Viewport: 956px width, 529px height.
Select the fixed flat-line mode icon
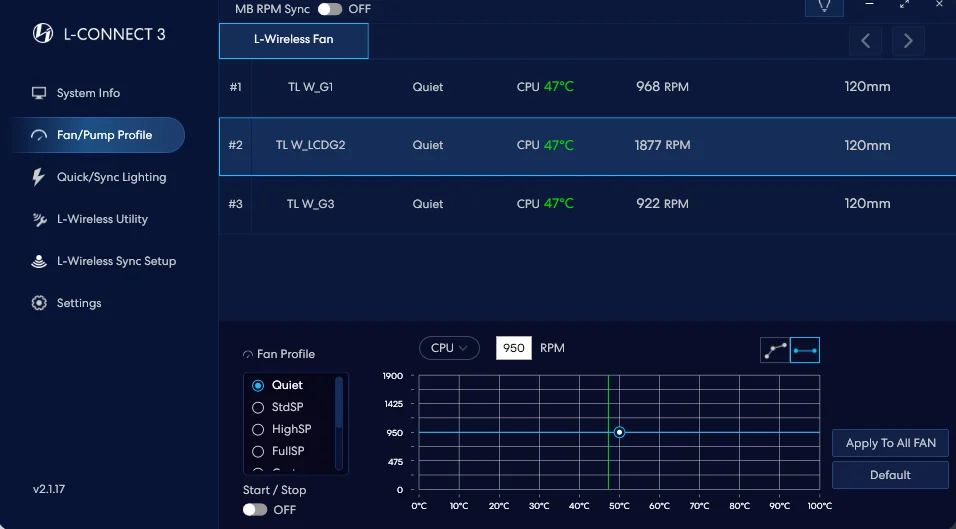[x=805, y=350]
